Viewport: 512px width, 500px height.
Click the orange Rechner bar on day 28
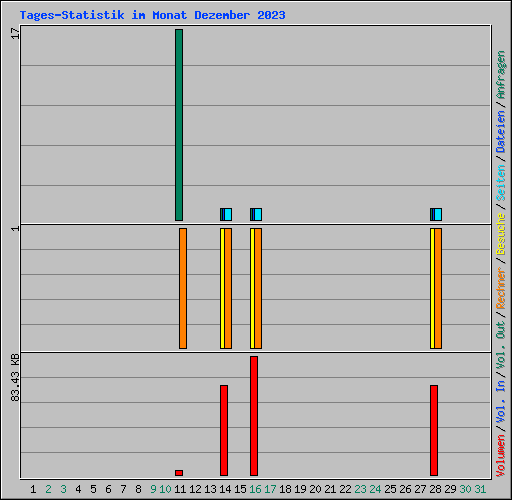click(438, 289)
